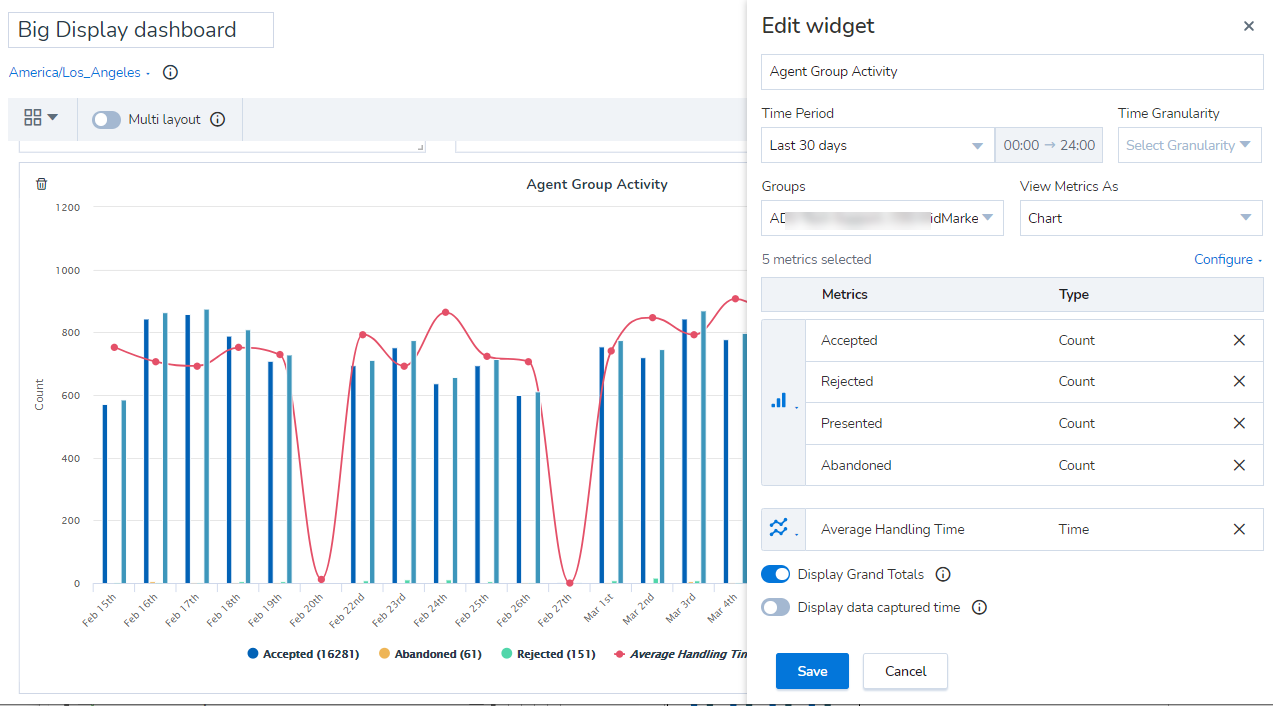Viewport: 1273px width, 706px height.
Task: Cancel editing the widget
Action: coord(905,671)
